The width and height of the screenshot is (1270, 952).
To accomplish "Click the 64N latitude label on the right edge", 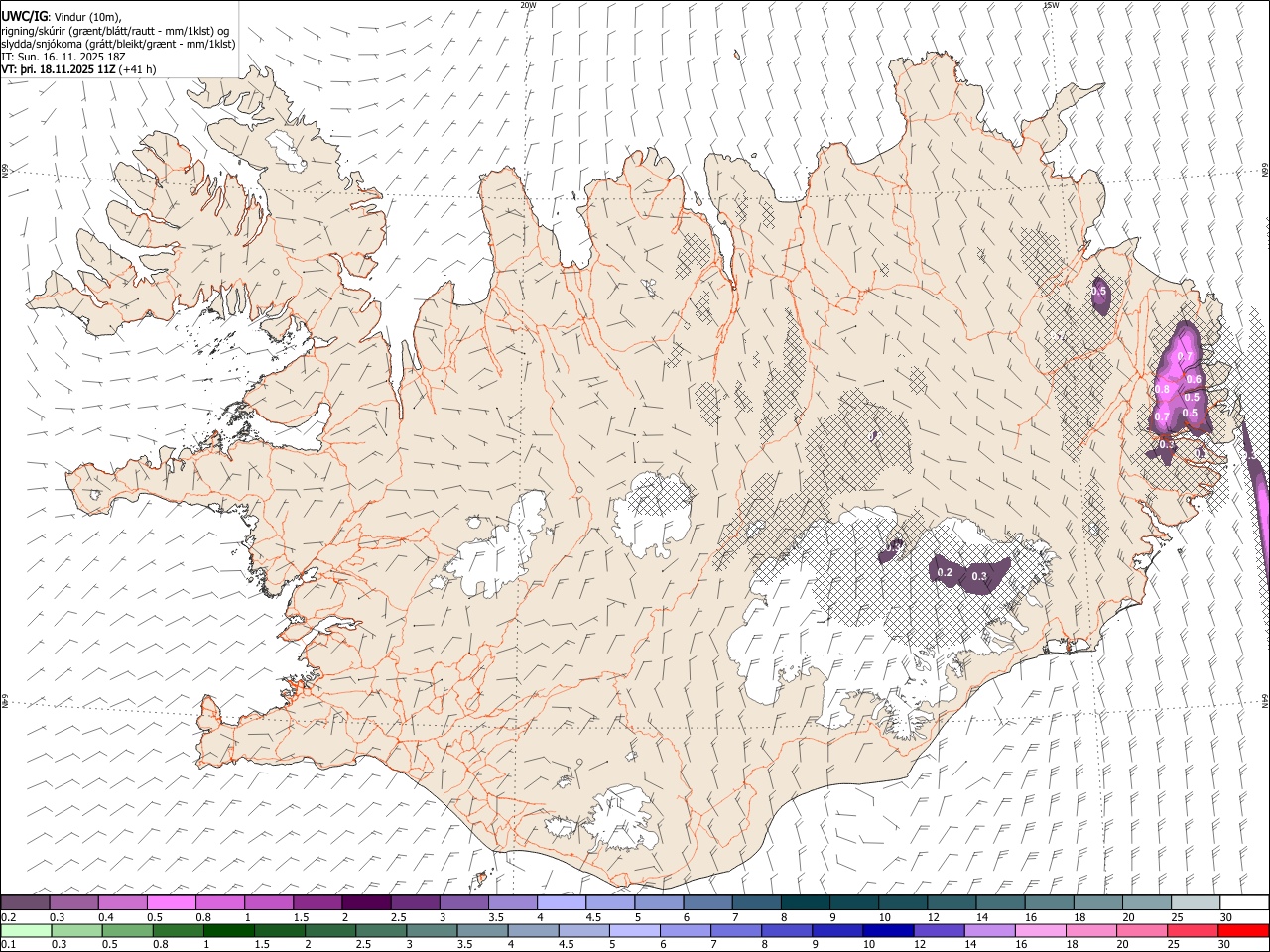I will click(1265, 700).
